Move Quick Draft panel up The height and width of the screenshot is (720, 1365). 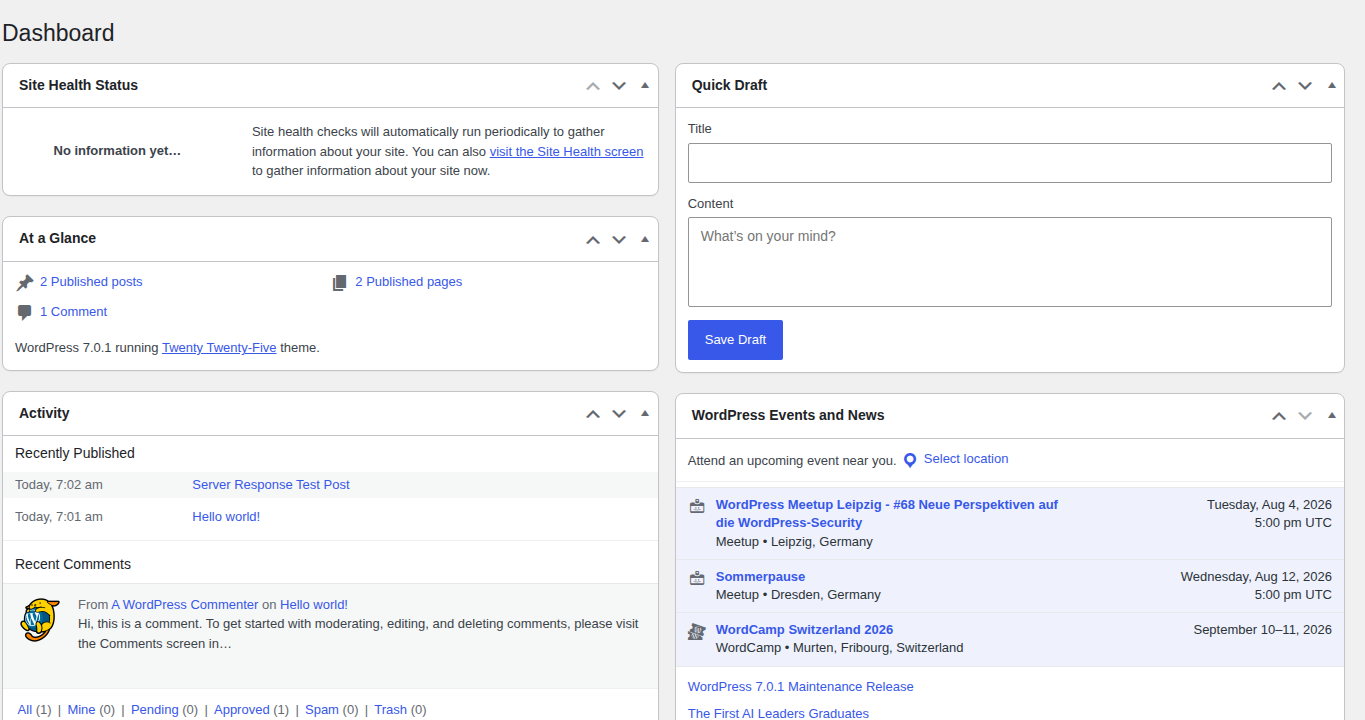point(1279,86)
